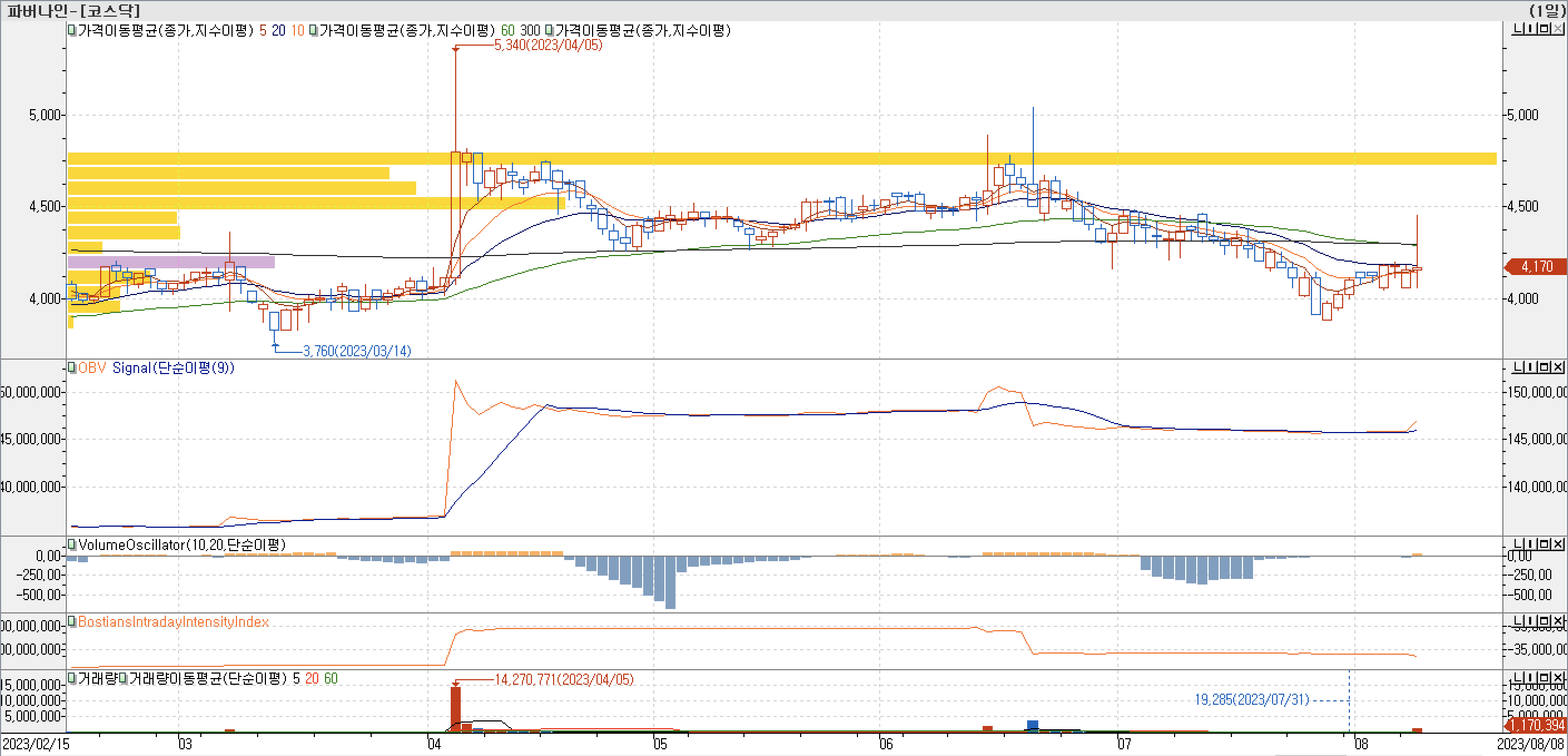Viewport: 1568px width, 756px height.
Task: Click the 60 300 moving average label
Action: 520,31
